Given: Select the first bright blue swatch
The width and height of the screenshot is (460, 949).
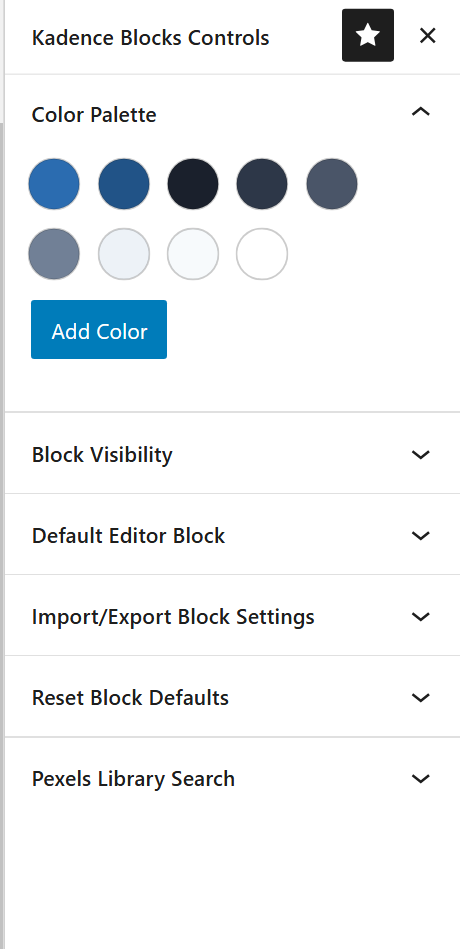Looking at the screenshot, I should [x=54, y=184].
